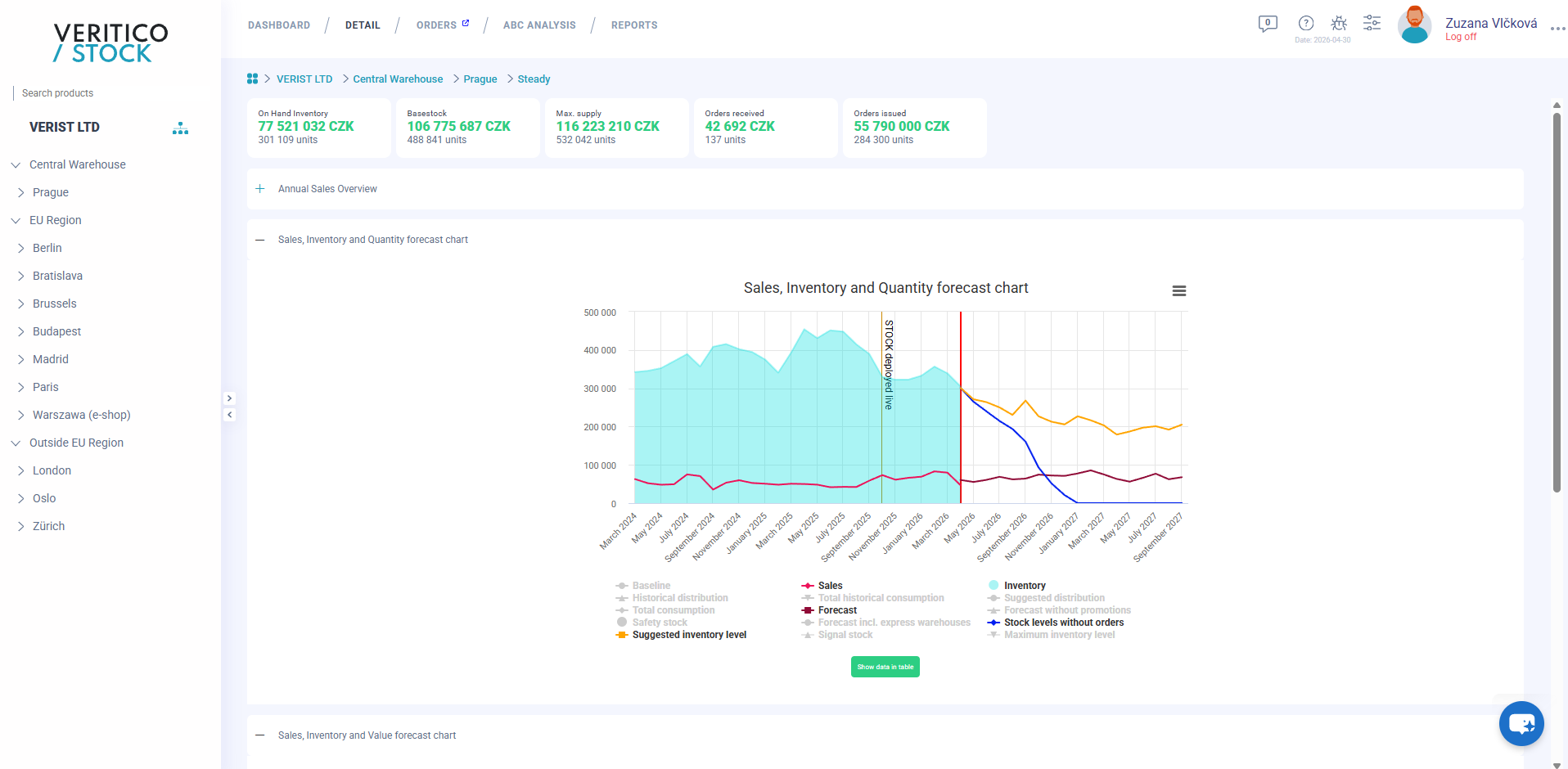Collapse the EU Region tree node
Image resolution: width=1568 pixels, height=769 pixels.
[x=16, y=221]
